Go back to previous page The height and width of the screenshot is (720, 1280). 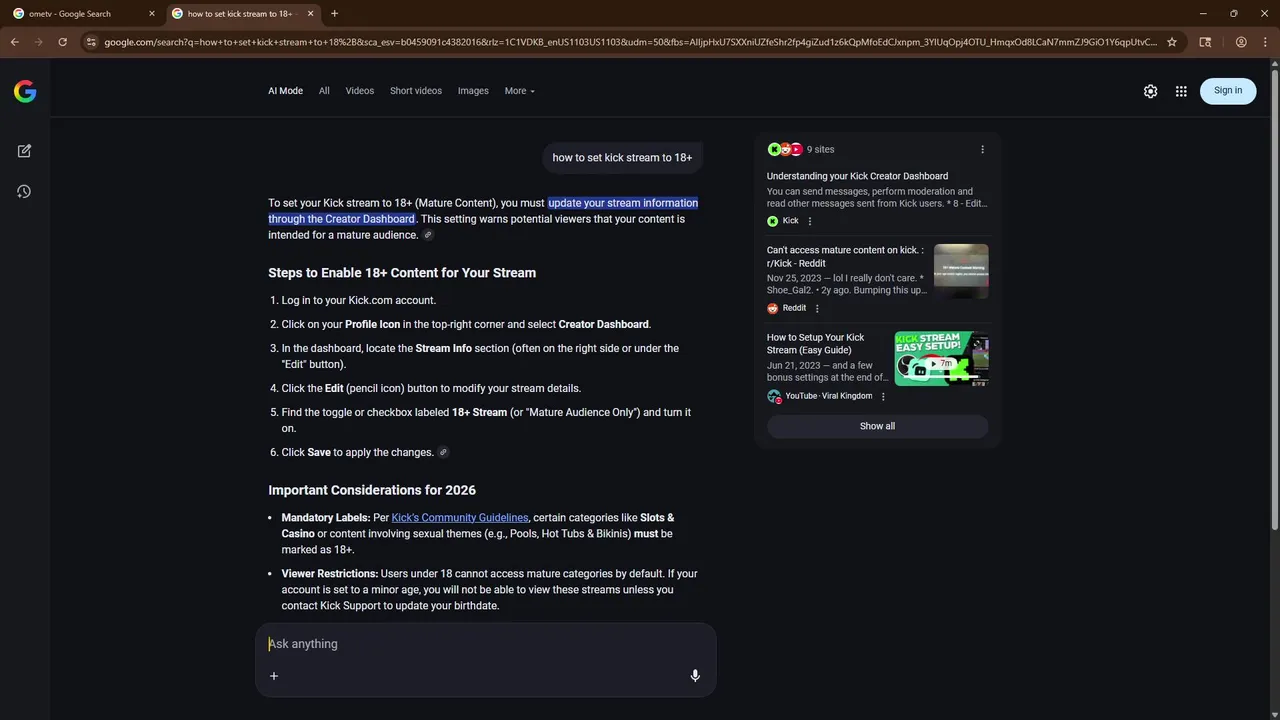pyautogui.click(x=14, y=42)
